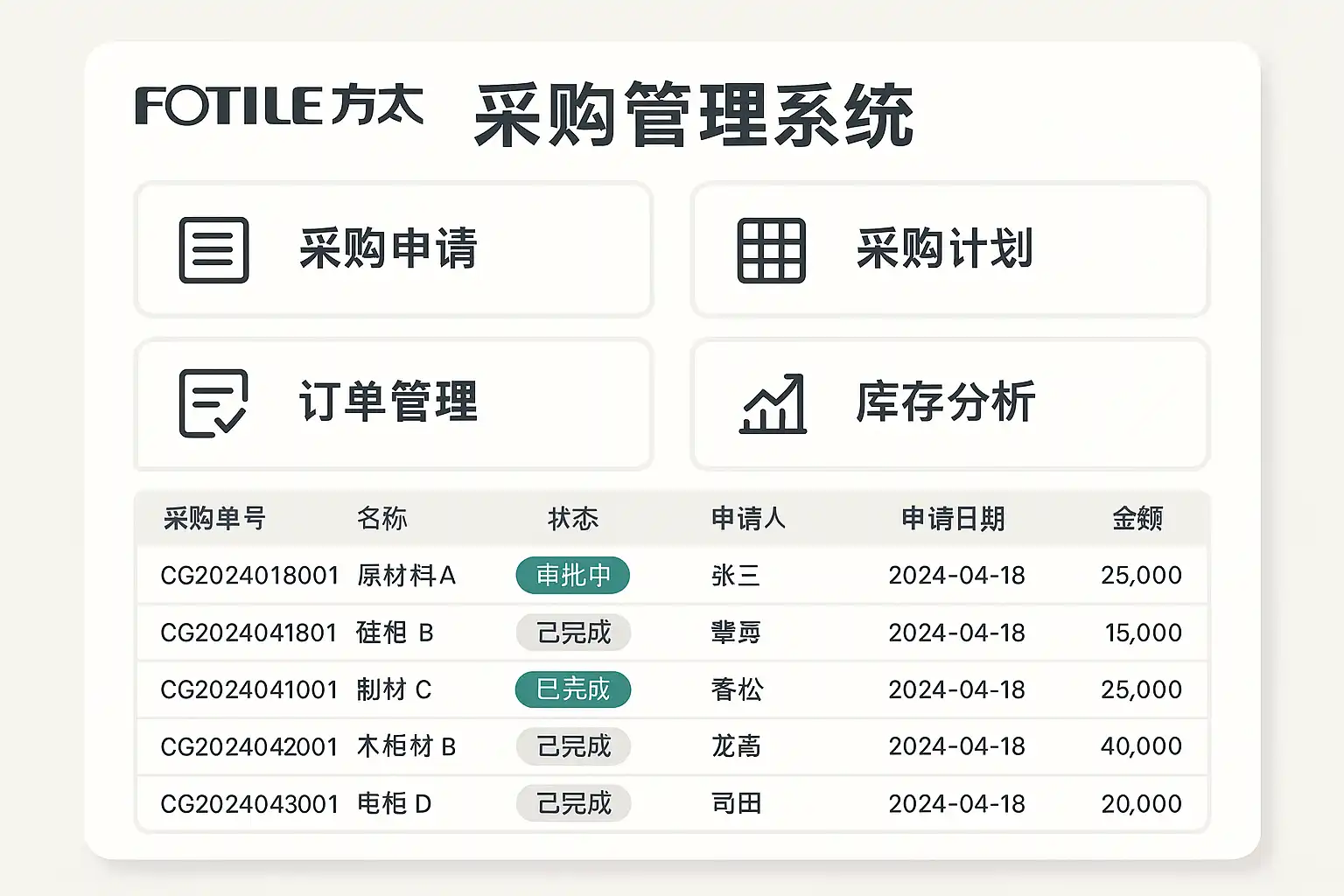Select order number CG2024018001
This screenshot has width=1344, height=896.
[249, 576]
